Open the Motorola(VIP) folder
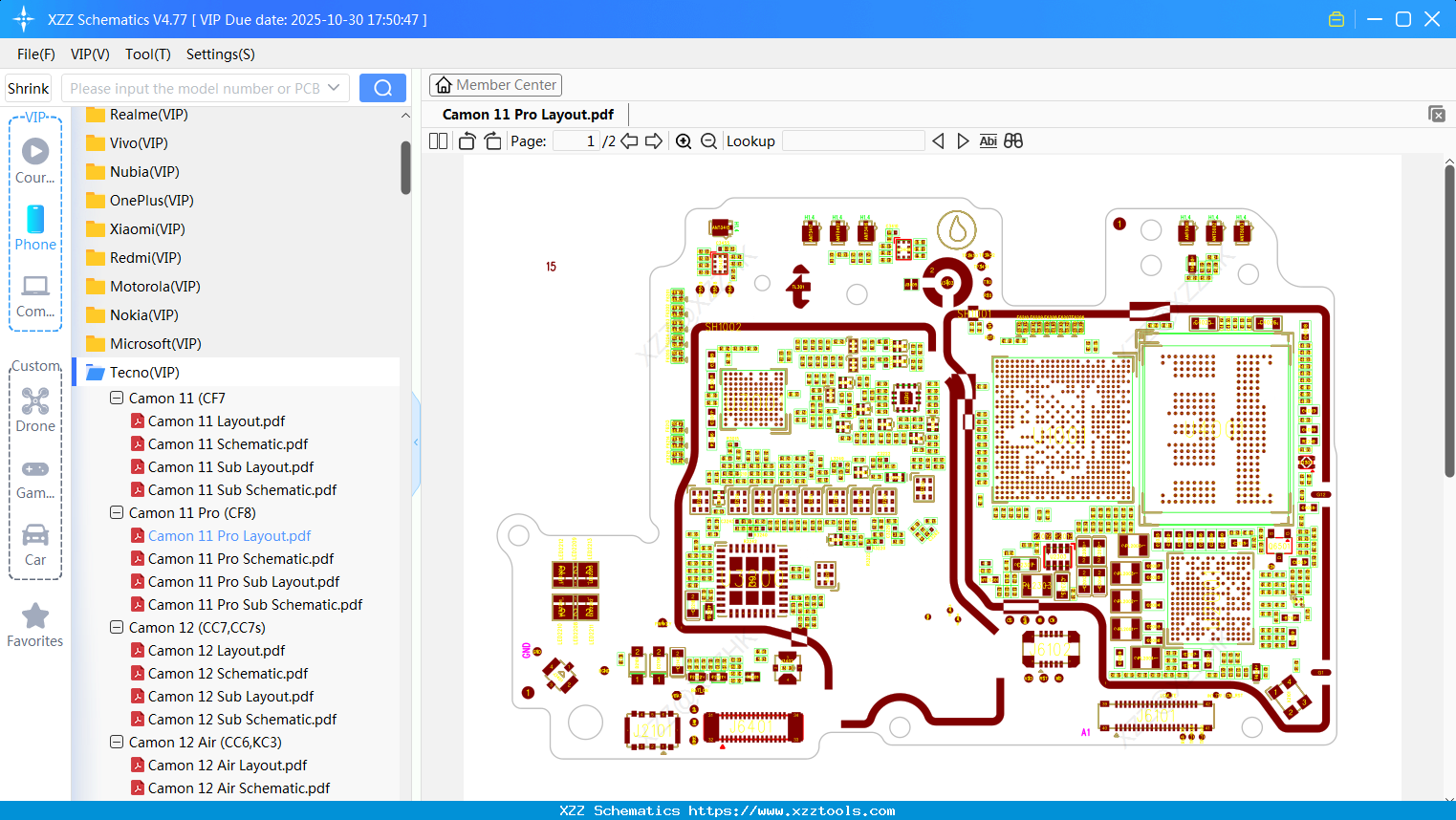1456x820 pixels. [x=155, y=287]
